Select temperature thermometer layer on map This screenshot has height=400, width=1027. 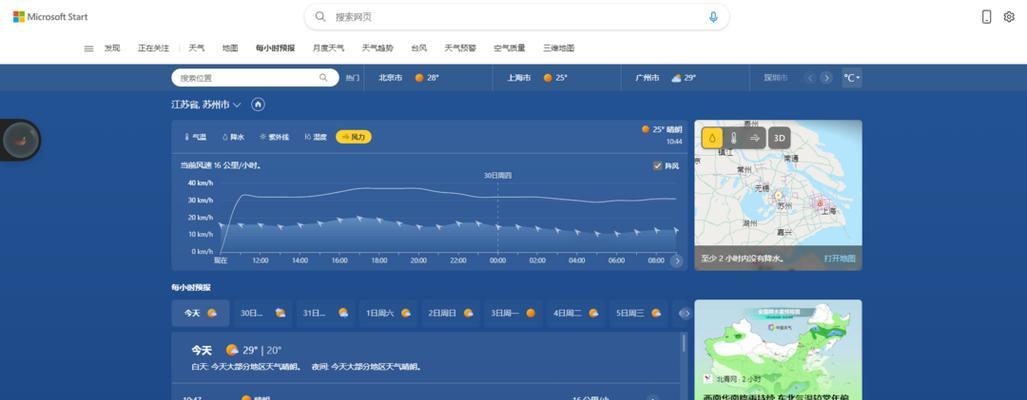(x=734, y=138)
